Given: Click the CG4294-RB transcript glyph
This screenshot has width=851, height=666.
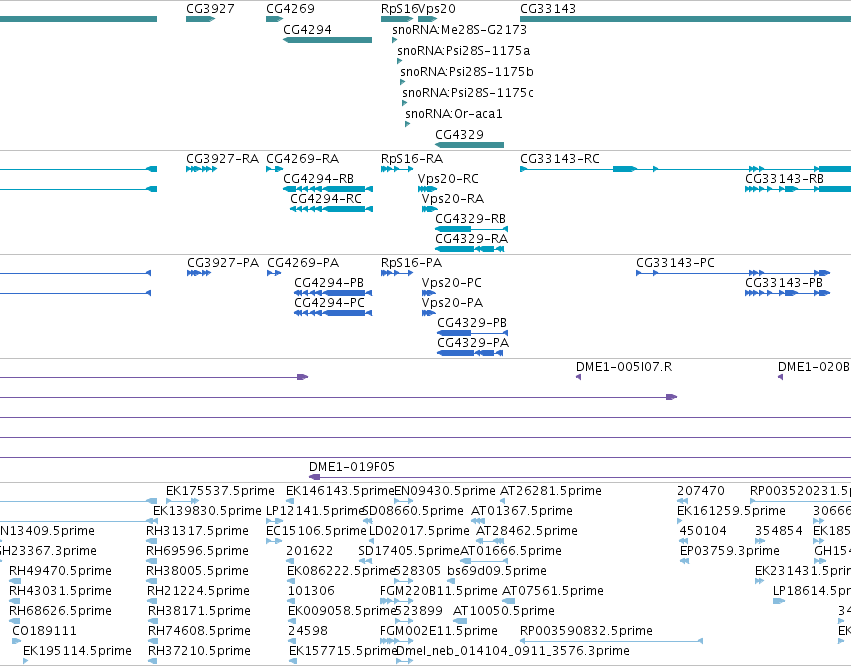Looking at the screenshot, I should pos(328,189).
